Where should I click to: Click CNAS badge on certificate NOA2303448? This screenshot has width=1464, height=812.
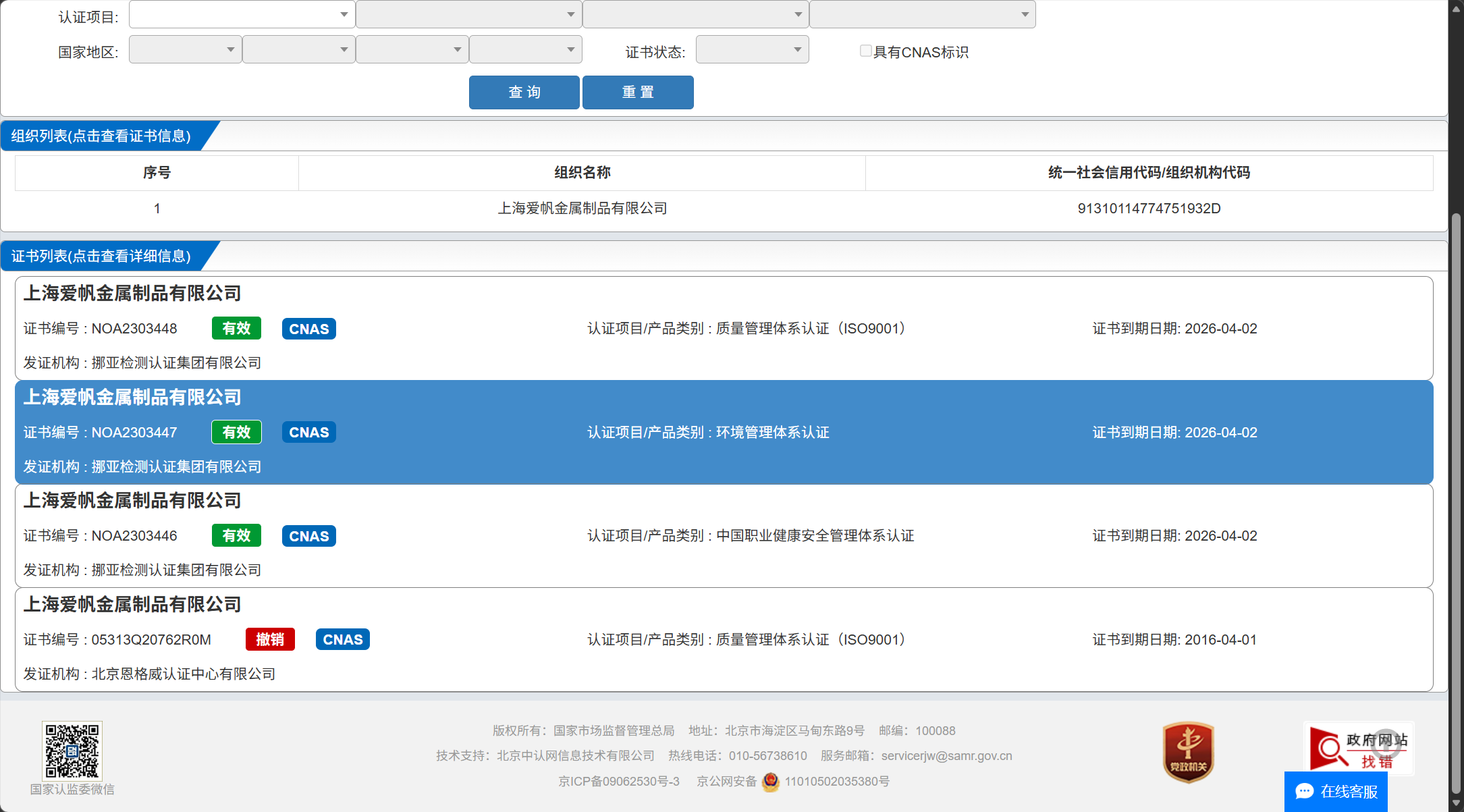[x=308, y=329]
